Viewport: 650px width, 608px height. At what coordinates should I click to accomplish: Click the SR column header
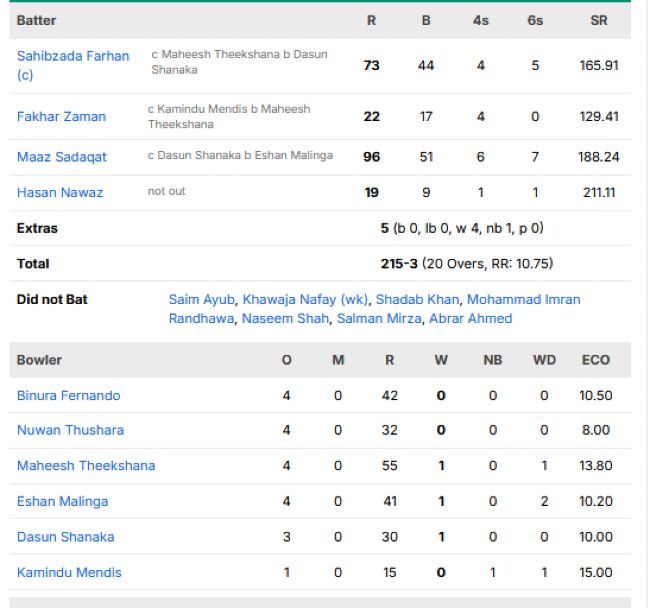point(599,20)
